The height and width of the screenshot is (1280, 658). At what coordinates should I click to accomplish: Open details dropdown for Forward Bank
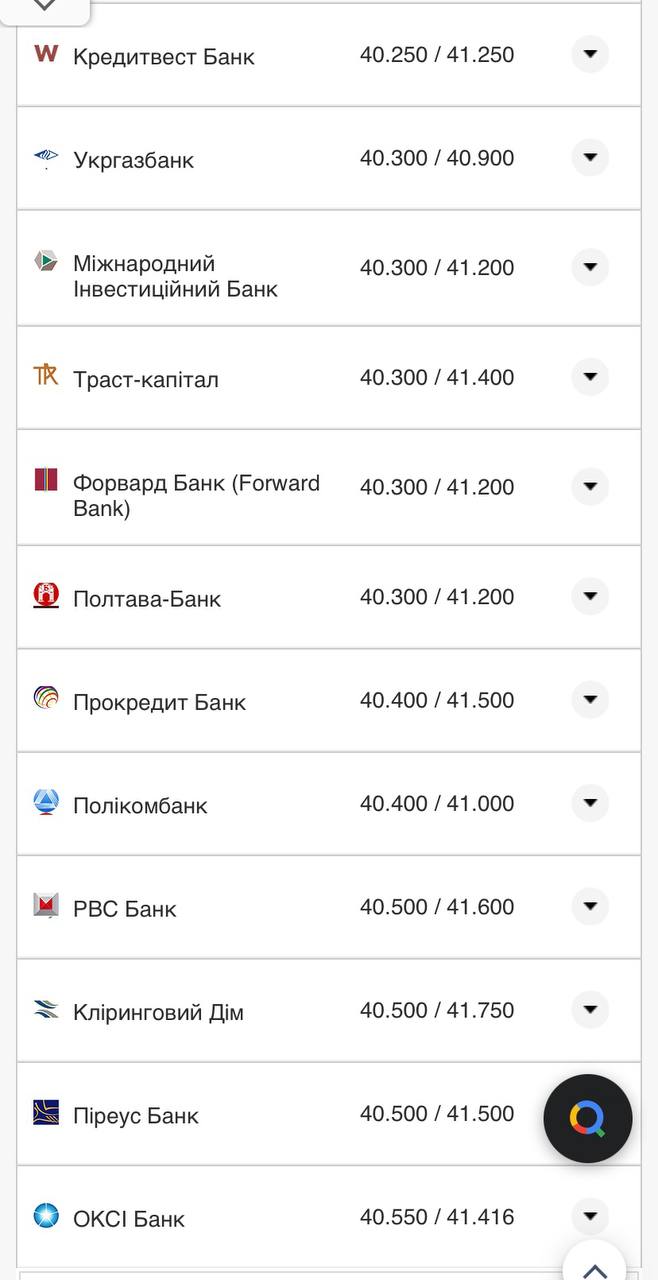(590, 486)
